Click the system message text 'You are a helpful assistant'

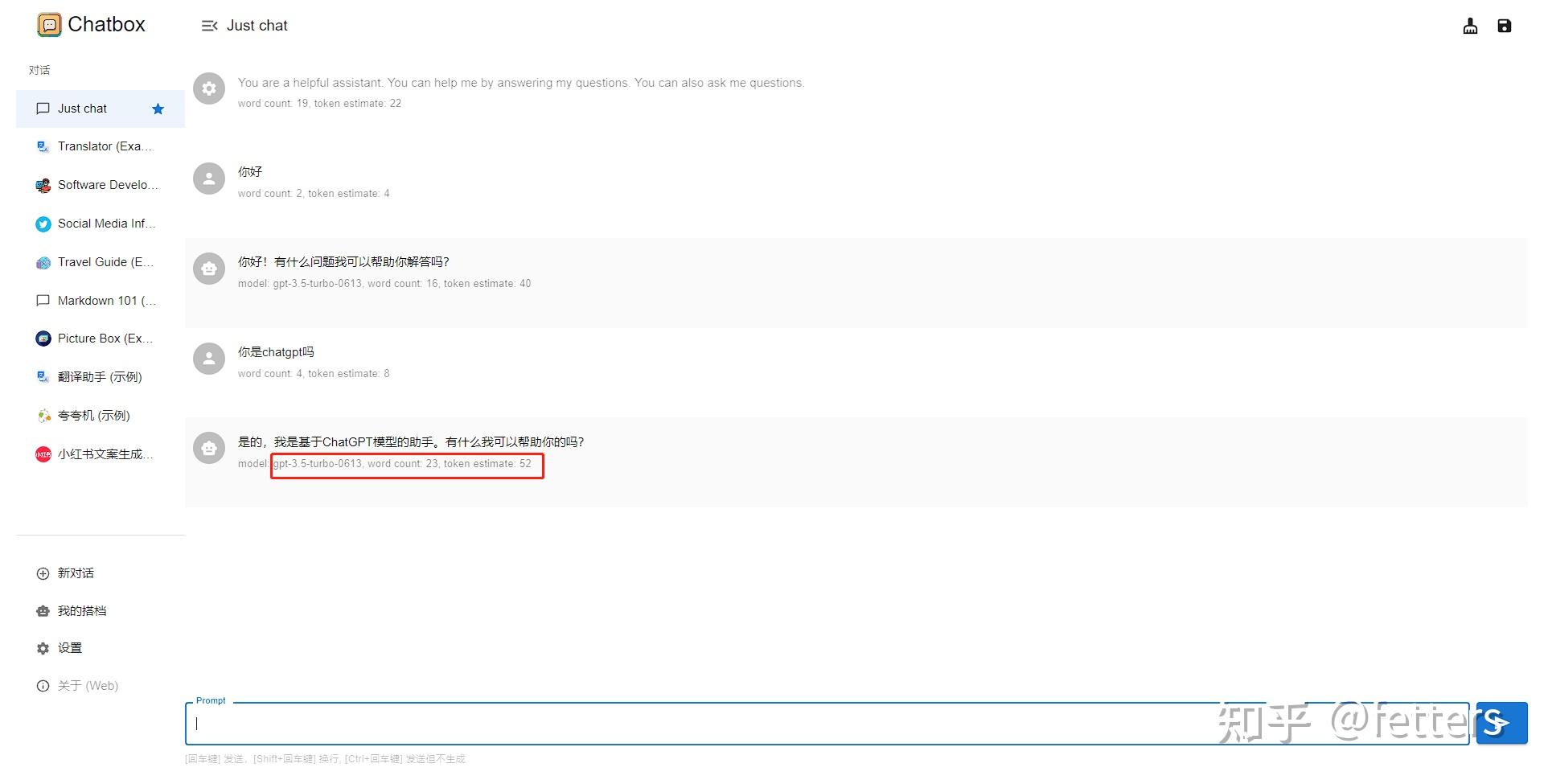coord(521,83)
